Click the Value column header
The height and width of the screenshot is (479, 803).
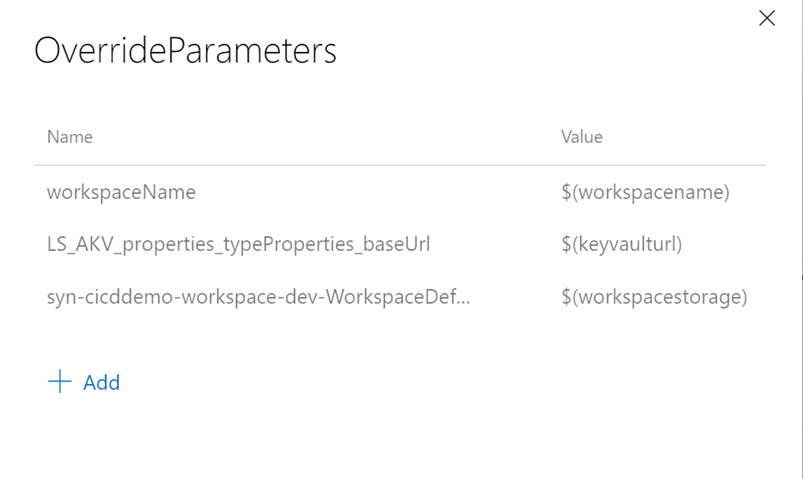pyautogui.click(x=582, y=137)
